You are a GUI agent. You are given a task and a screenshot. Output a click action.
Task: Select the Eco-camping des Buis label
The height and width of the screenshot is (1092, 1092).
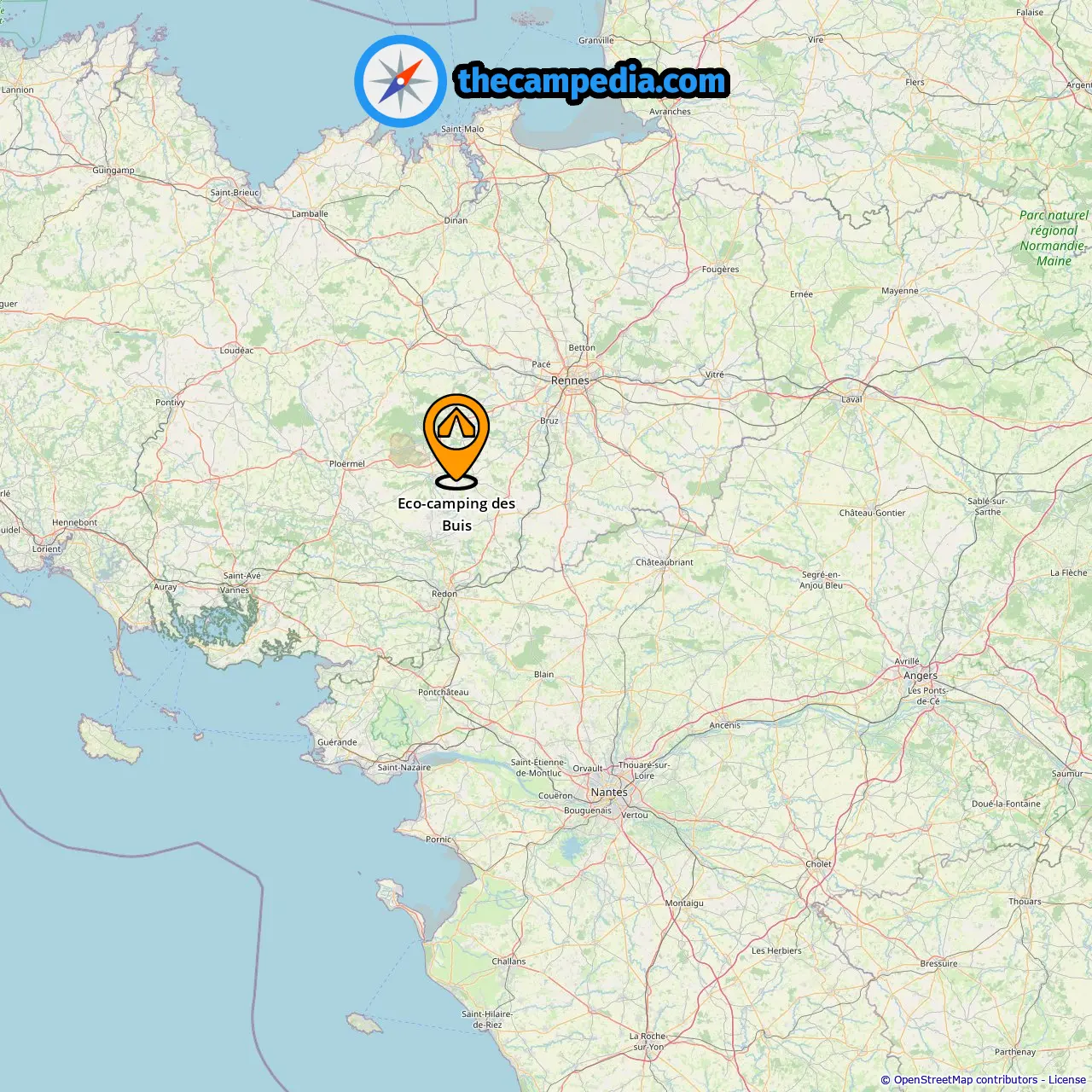point(456,514)
